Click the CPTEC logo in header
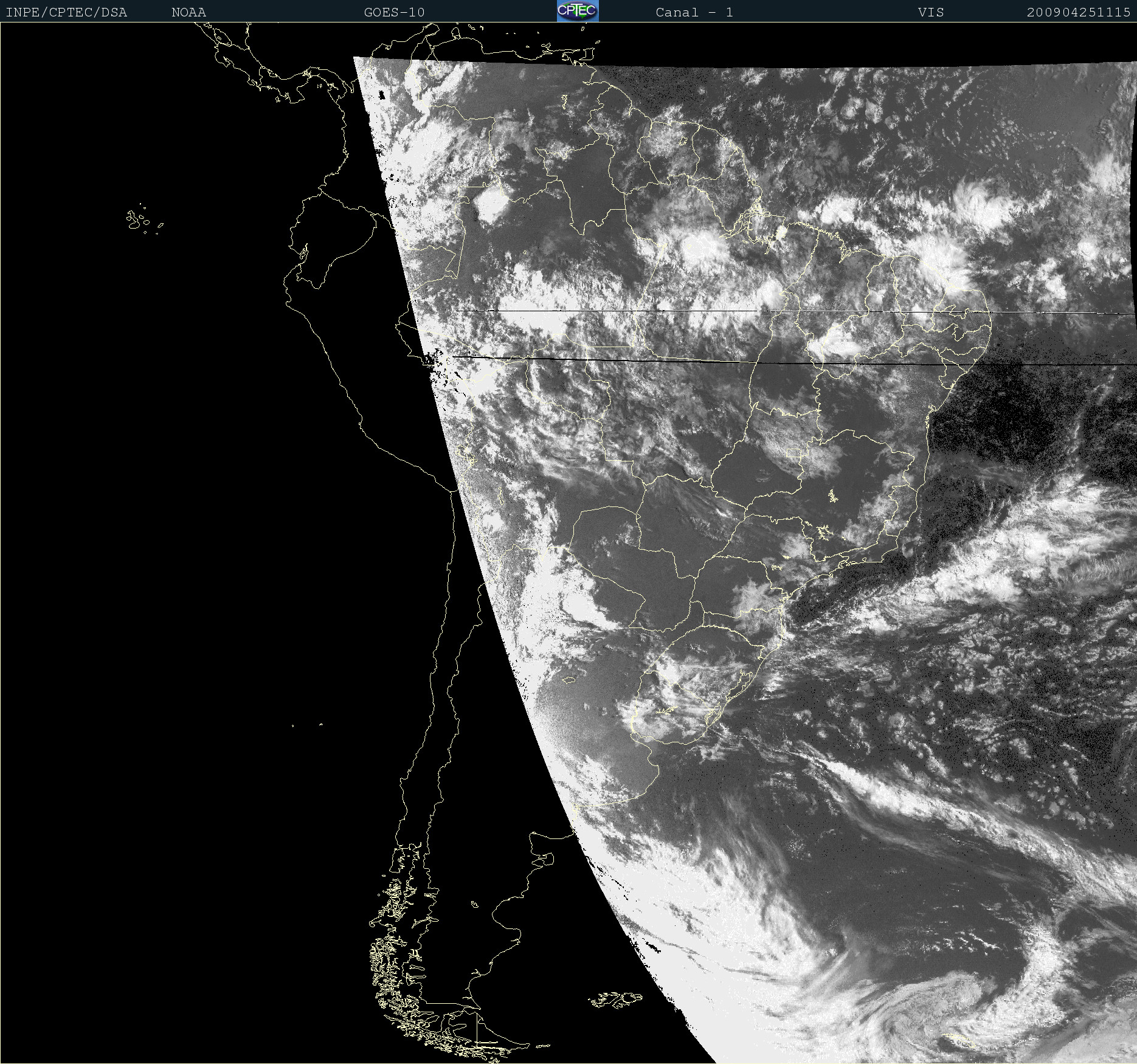The height and width of the screenshot is (1064, 1137). click(x=578, y=11)
